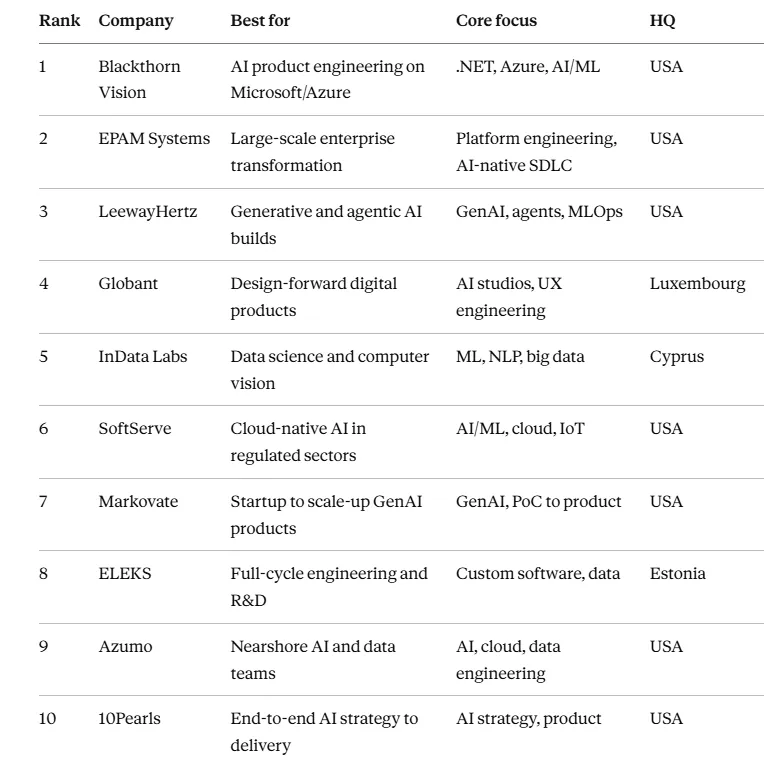Viewport: 782px width, 763px height.
Task: Select the ELEKS company cell
Action: 125,573
